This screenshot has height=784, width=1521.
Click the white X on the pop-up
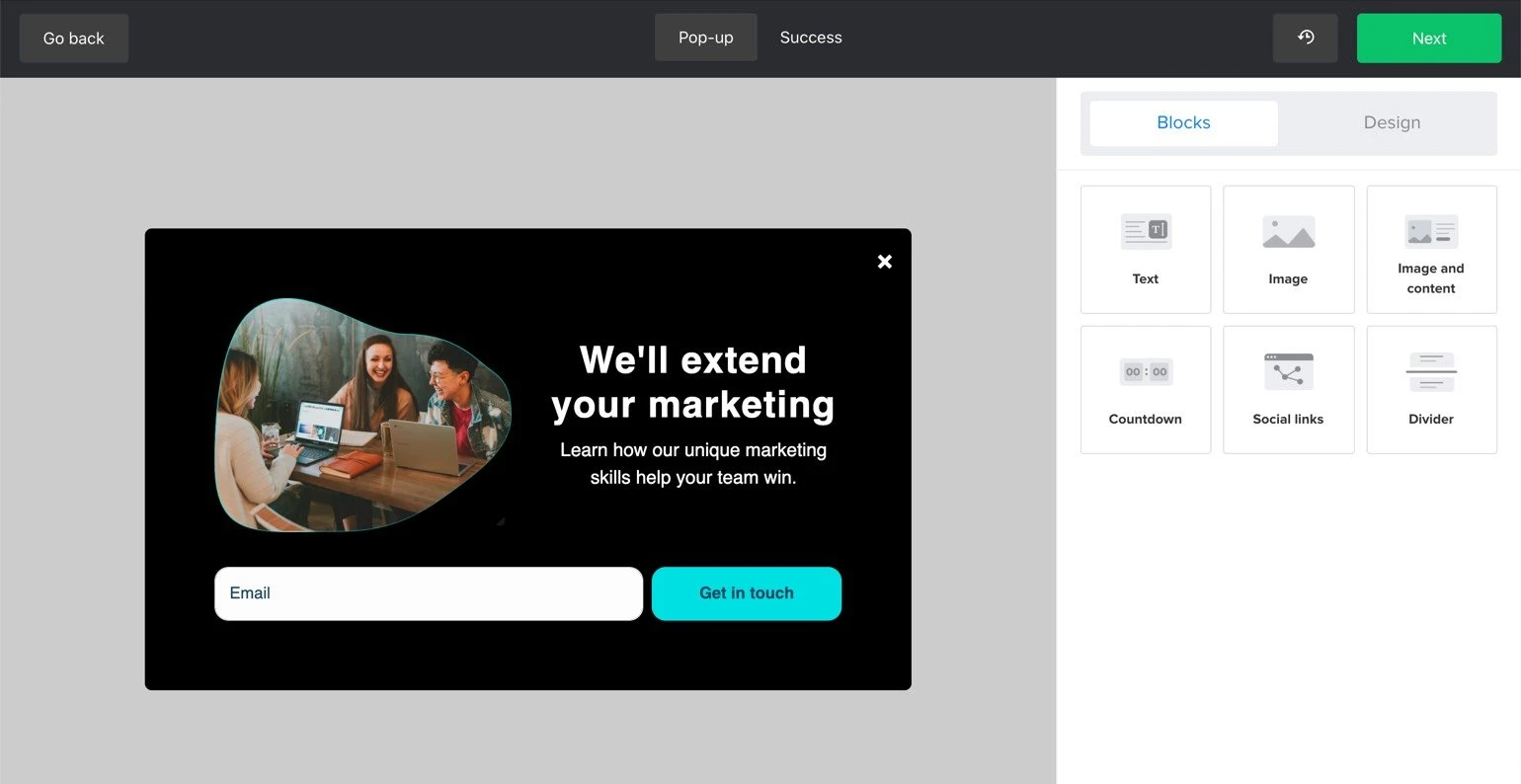885,262
